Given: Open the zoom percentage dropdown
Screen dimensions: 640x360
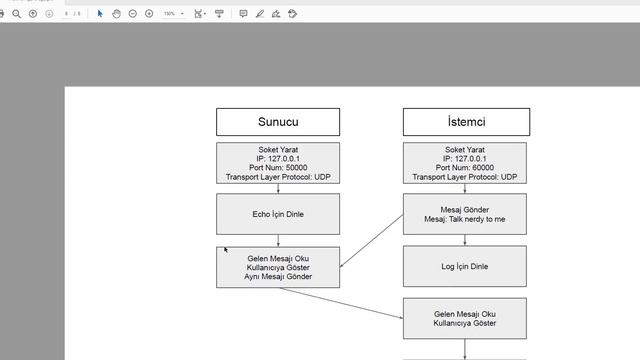Looking at the screenshot, I should (x=174, y=14).
